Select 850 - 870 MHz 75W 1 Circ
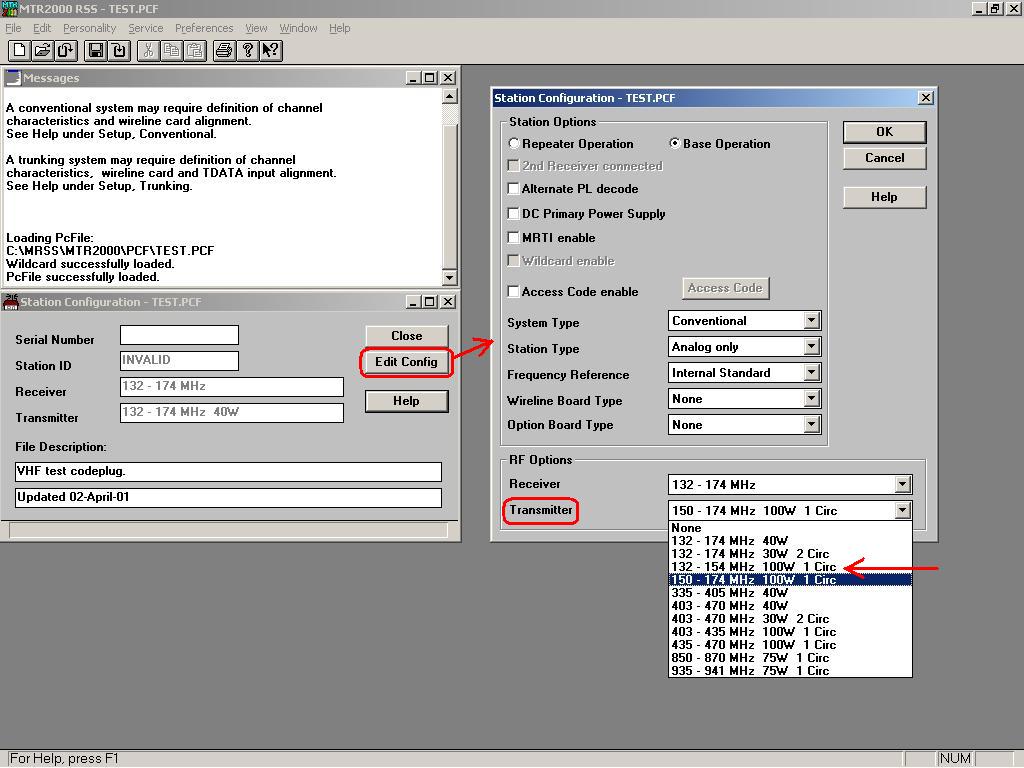The height and width of the screenshot is (768, 1024). pyautogui.click(x=790, y=658)
